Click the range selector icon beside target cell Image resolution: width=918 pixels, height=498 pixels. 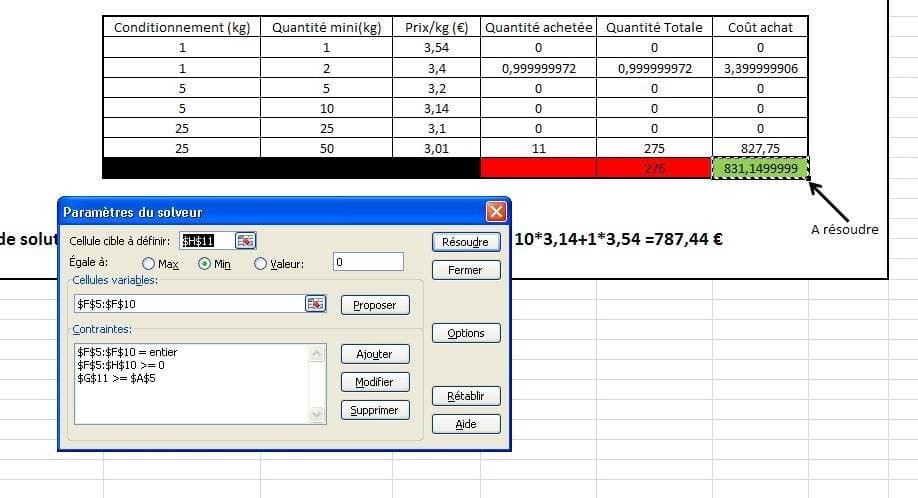[x=245, y=240]
